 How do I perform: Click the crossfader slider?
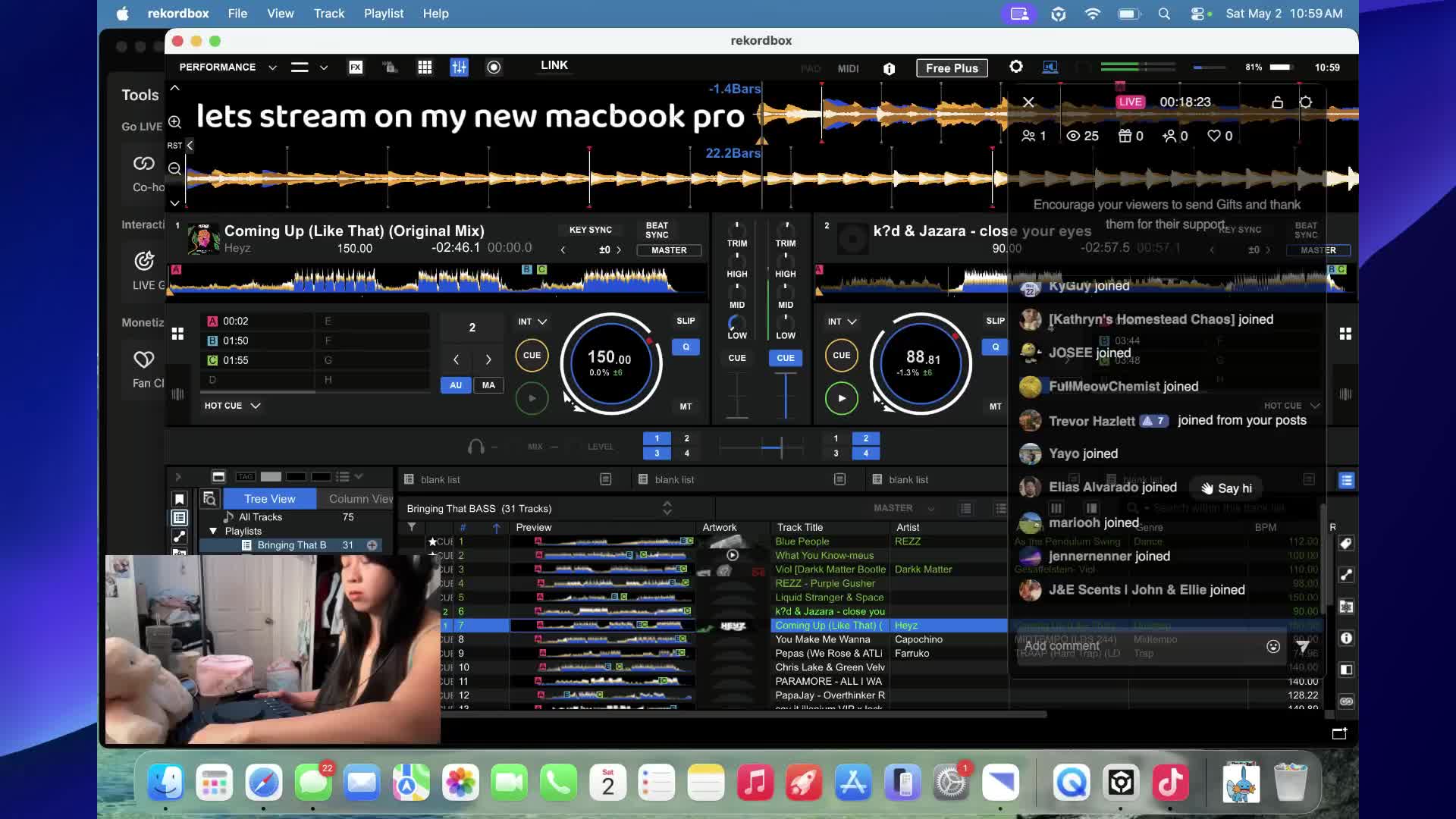pos(761,447)
